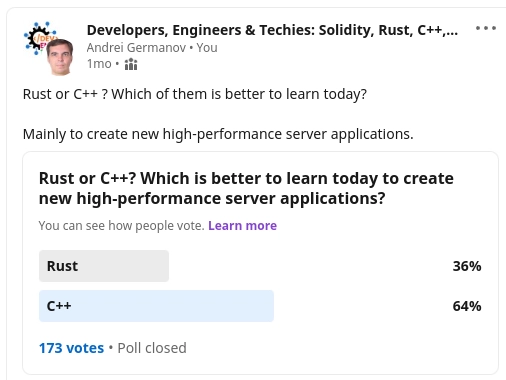Viewport: 506px width, 380px height.
Task: Click the 64% C++ percentage
Action: [x=467, y=306]
